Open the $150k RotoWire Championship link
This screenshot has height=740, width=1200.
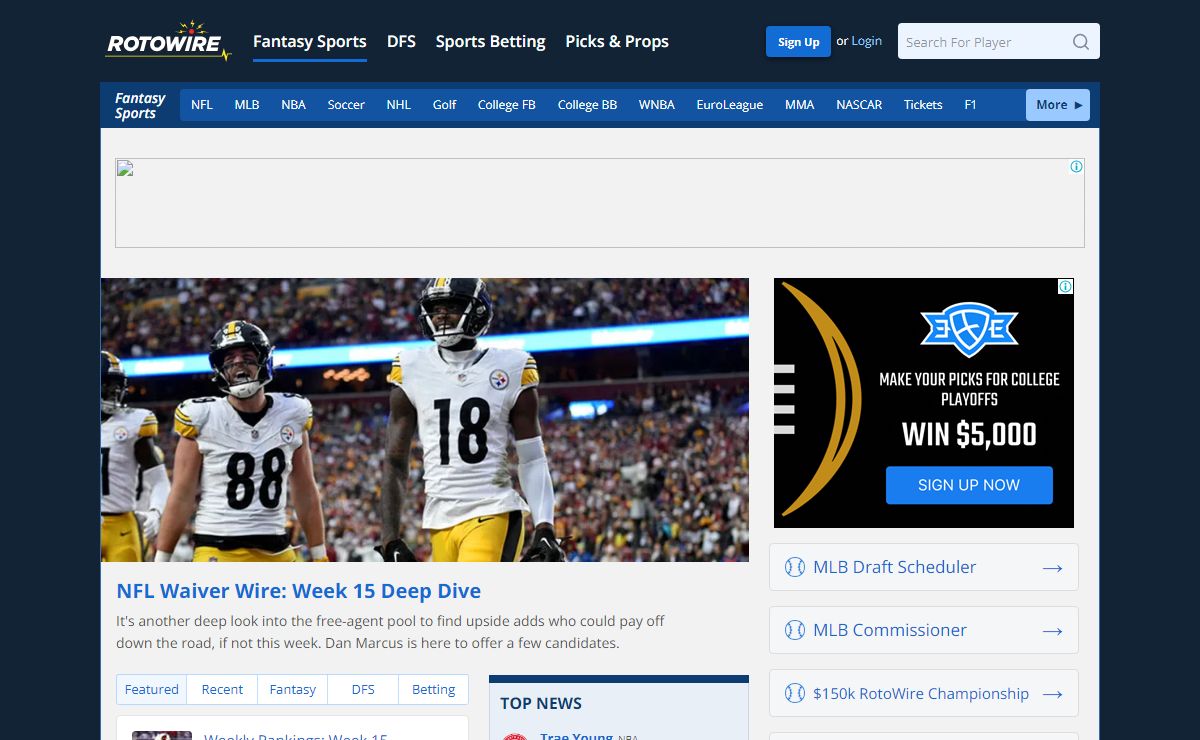tap(924, 693)
